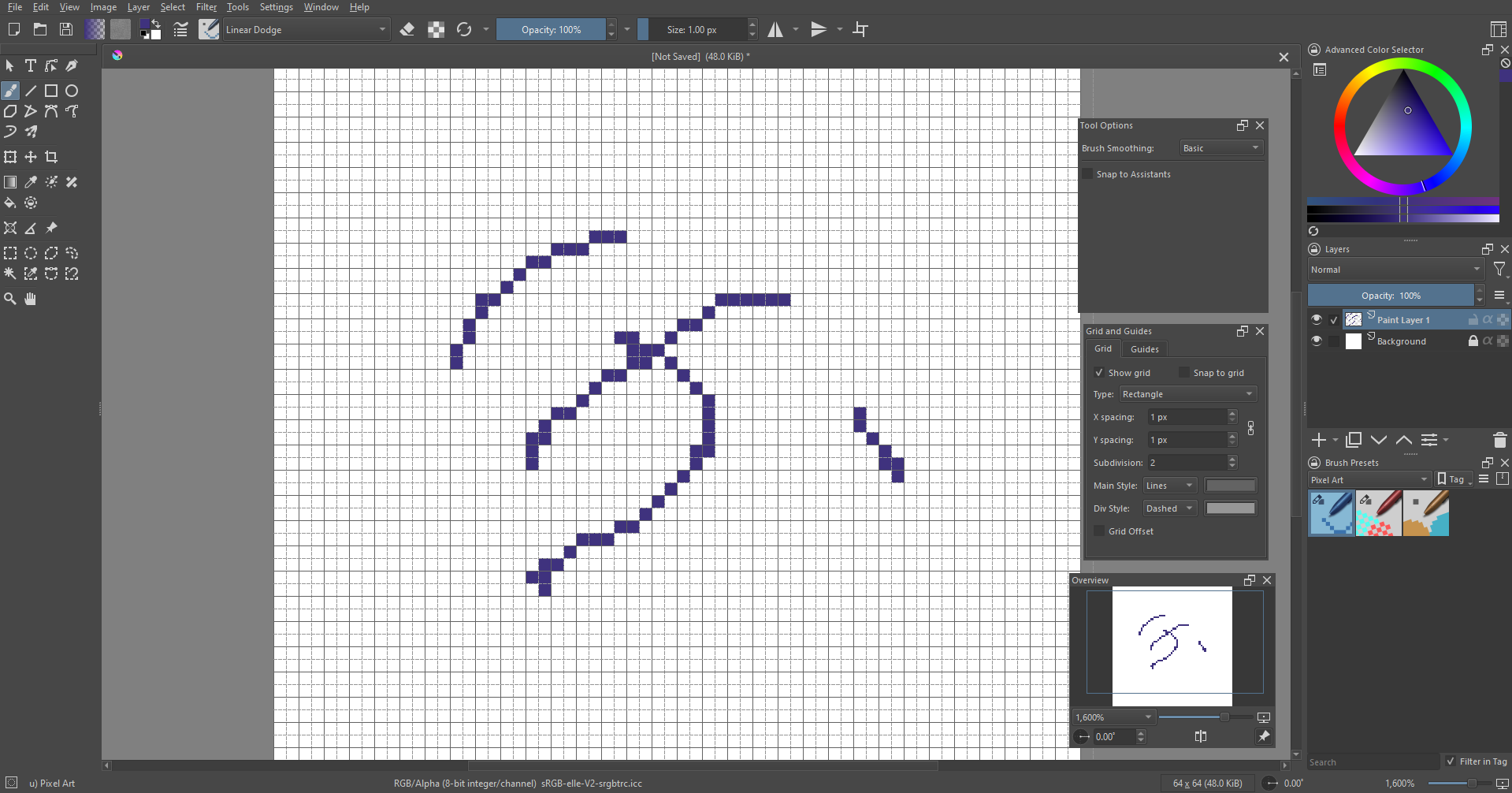
Task: Open the Filter menu
Action: click(x=206, y=7)
